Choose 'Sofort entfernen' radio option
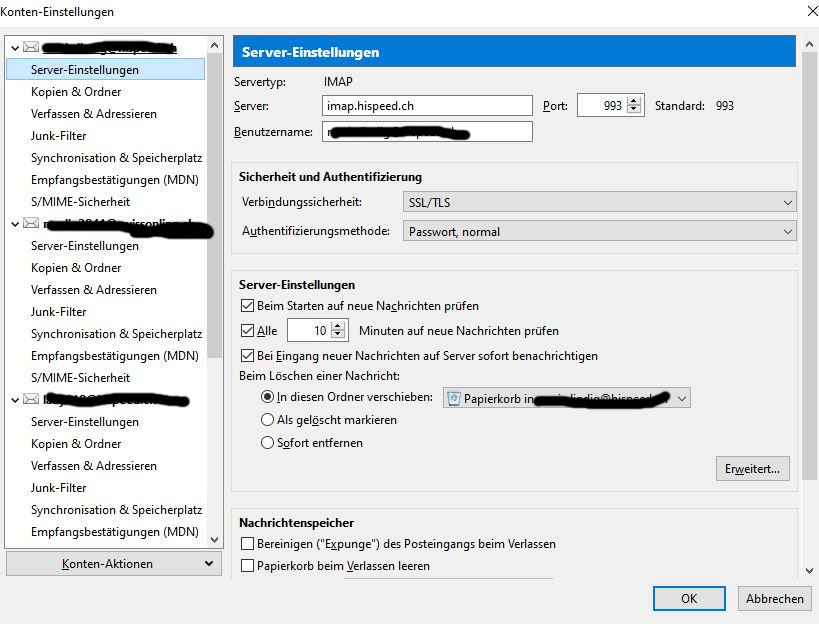Viewport: 819px width, 624px height. (x=267, y=443)
